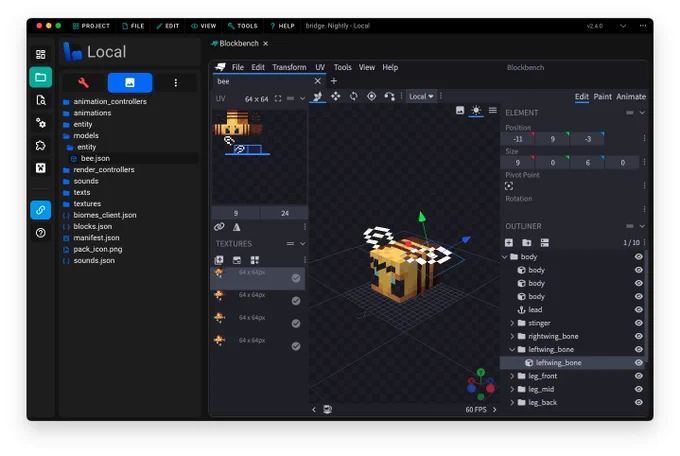Open Blockbench UV menu
The height and width of the screenshot is (456, 680).
pos(320,67)
